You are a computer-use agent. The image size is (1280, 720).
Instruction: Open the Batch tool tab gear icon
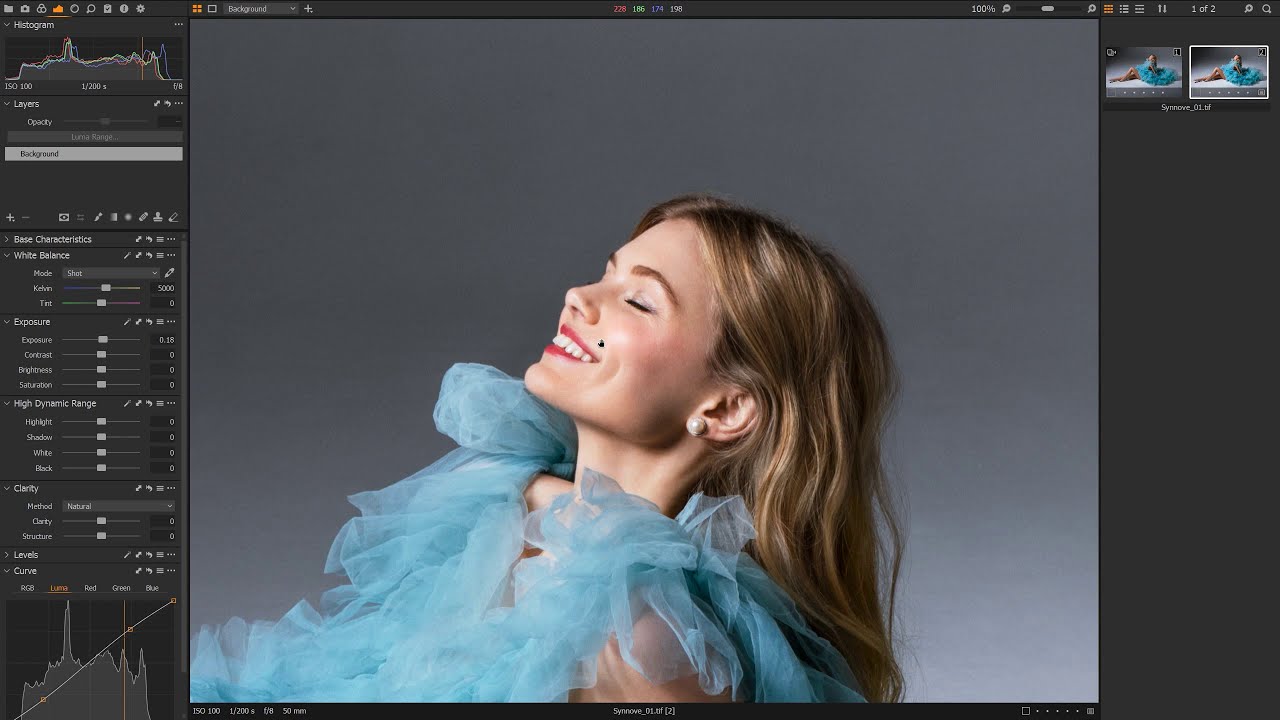[140, 8]
